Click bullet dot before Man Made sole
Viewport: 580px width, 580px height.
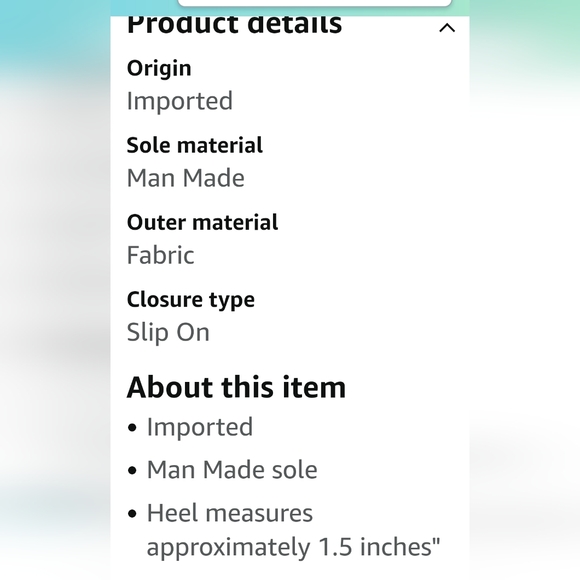point(132,471)
